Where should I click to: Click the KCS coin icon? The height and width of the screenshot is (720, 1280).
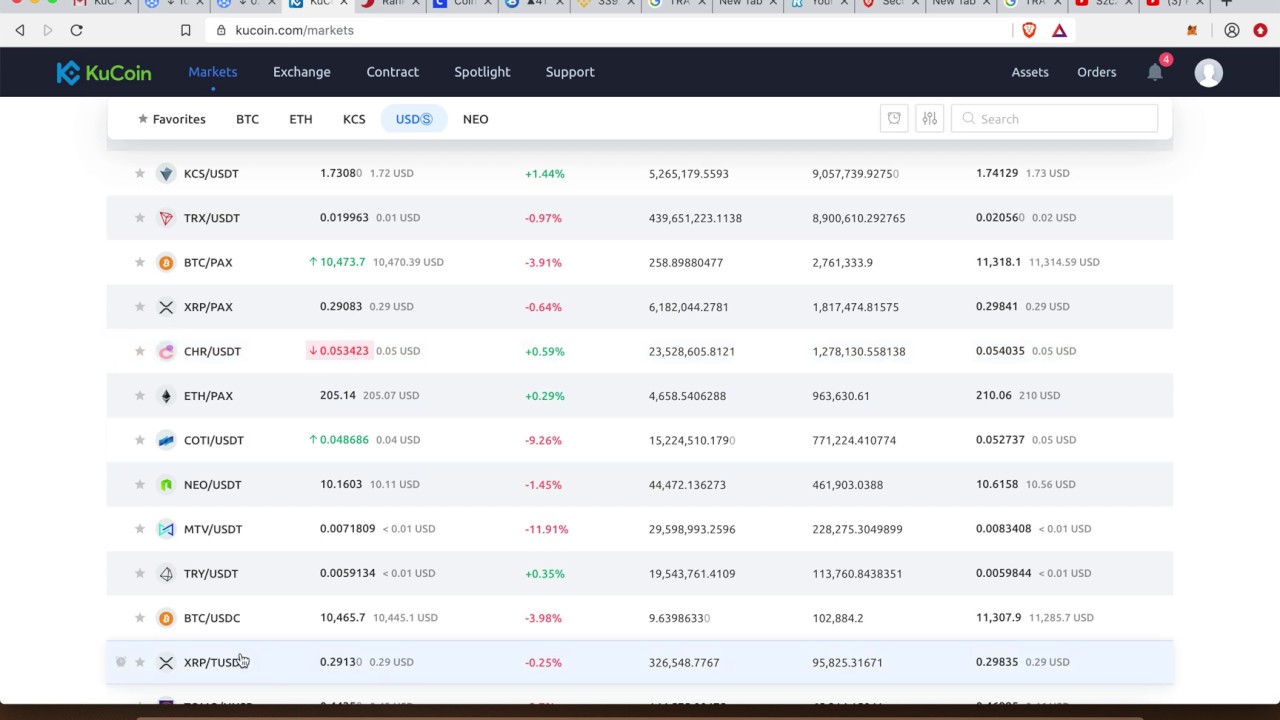click(166, 173)
